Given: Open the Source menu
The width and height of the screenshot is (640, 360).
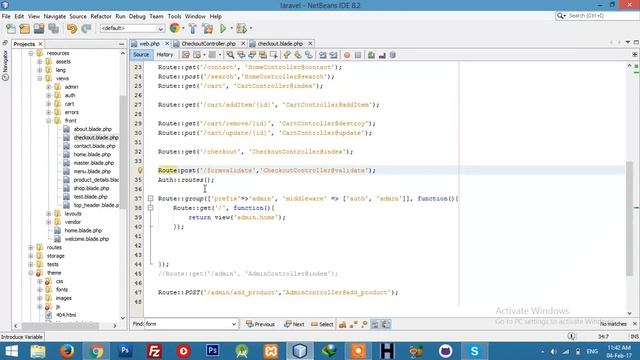Looking at the screenshot, I should tap(78, 16).
